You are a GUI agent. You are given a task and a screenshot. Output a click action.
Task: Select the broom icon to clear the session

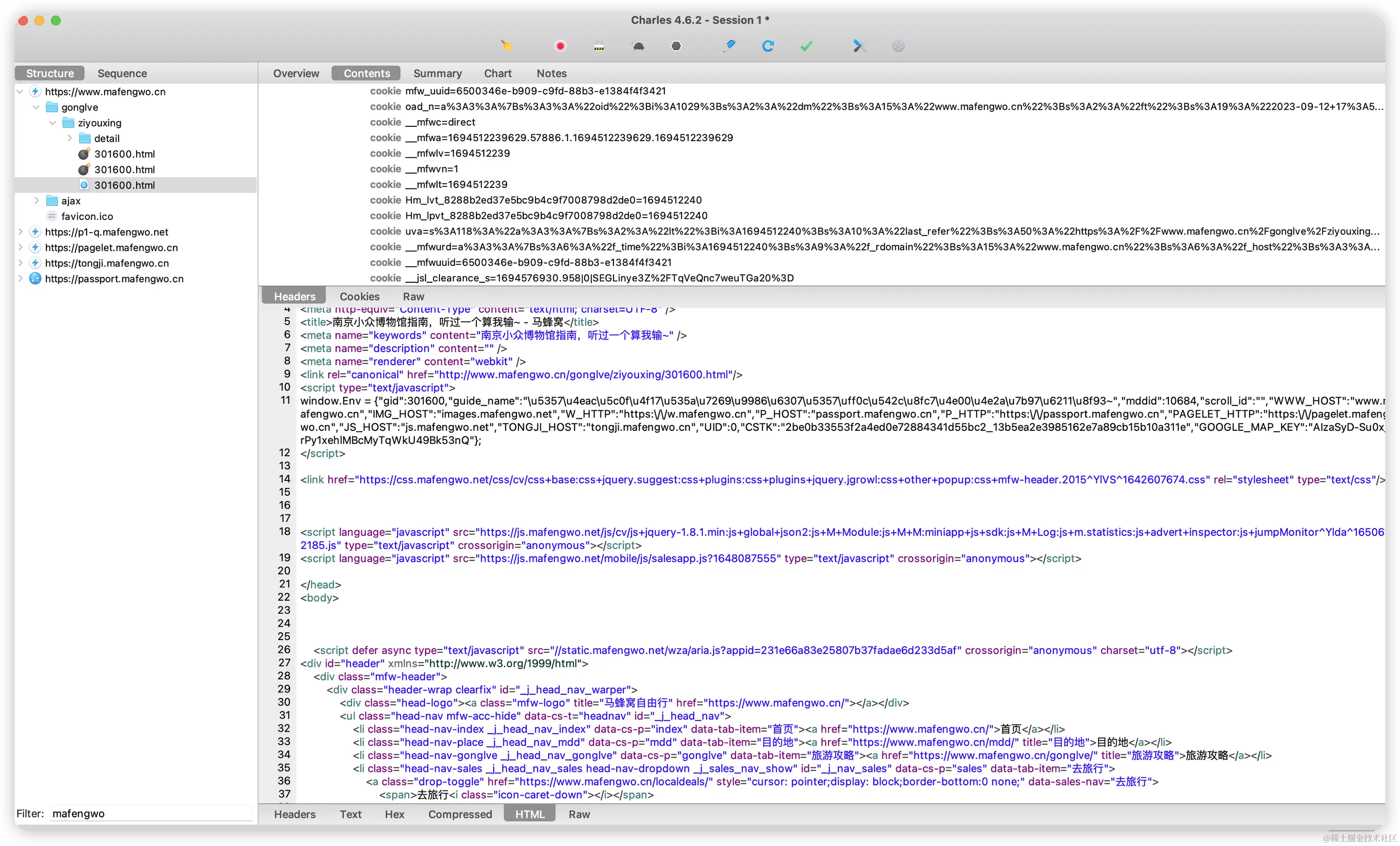click(x=506, y=46)
